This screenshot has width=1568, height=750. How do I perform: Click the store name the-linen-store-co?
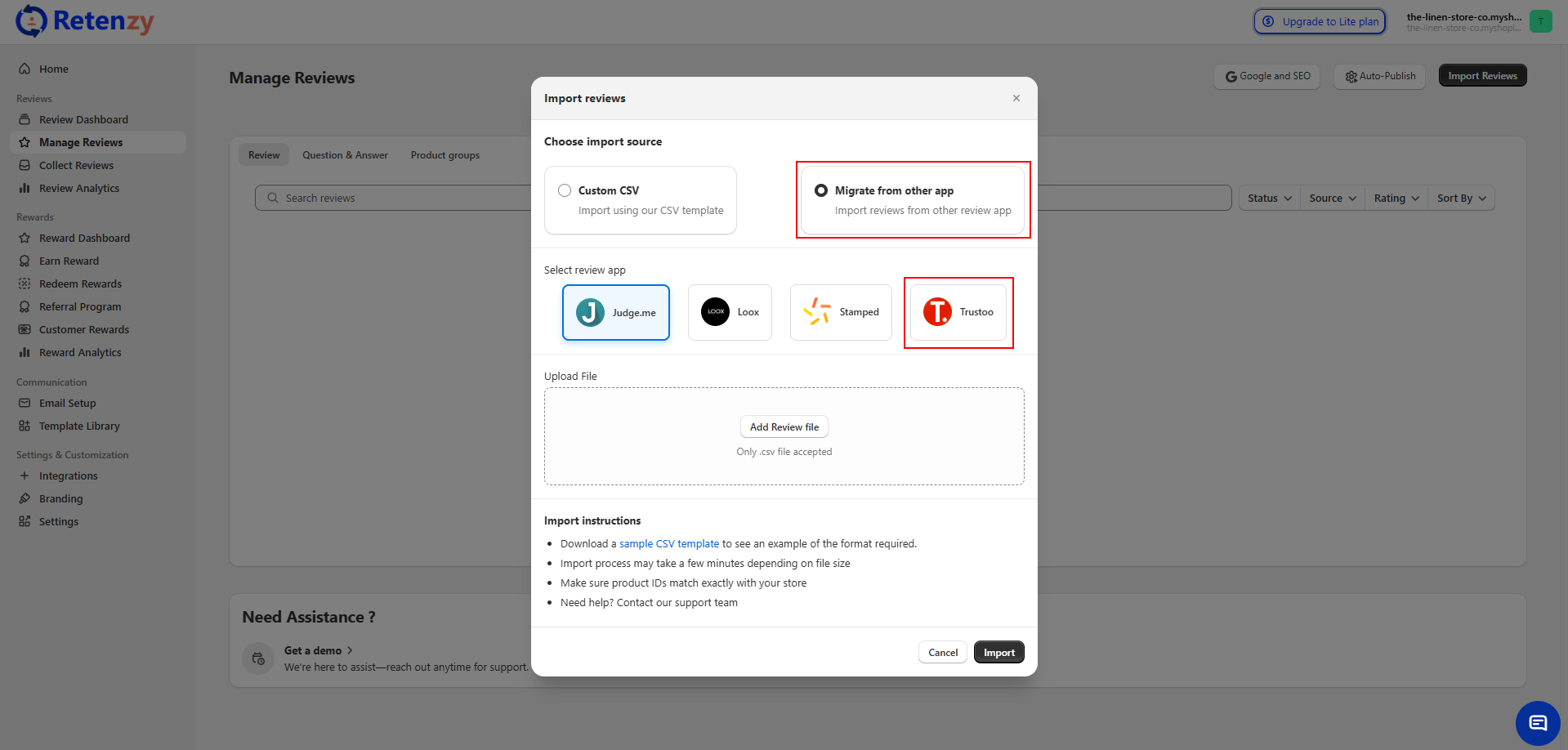click(1463, 16)
